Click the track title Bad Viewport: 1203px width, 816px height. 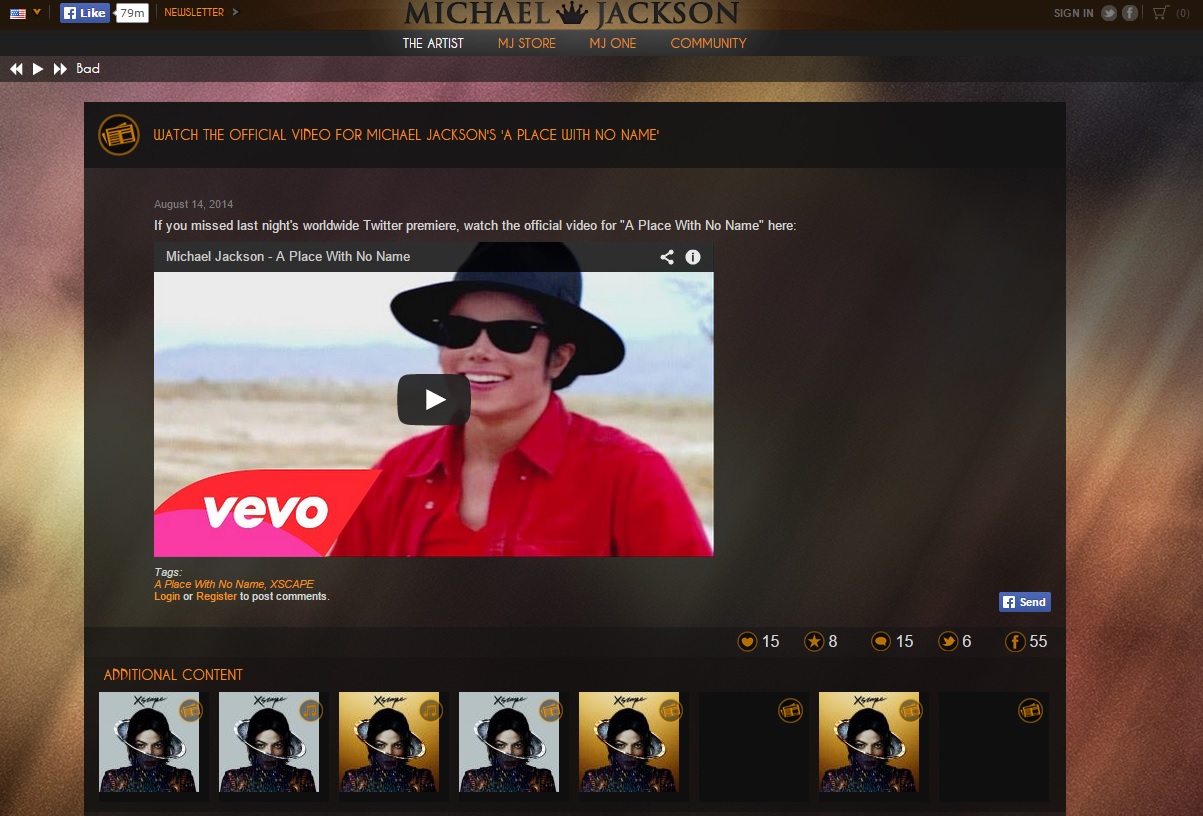(x=88, y=69)
